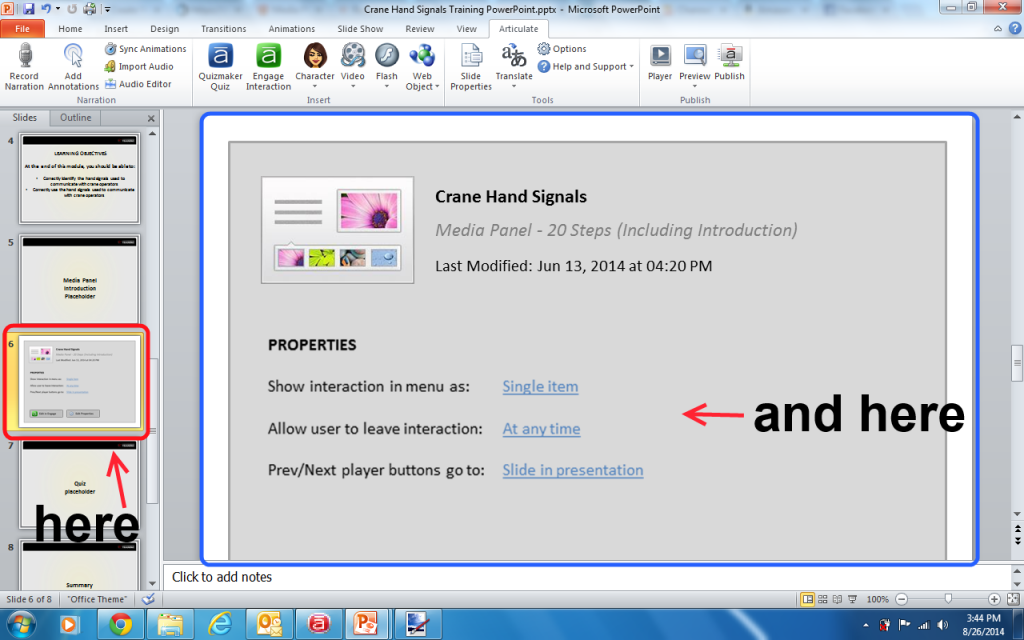Save the presentation from quick access toolbar
The height and width of the screenshot is (640, 1024).
pos(28,9)
